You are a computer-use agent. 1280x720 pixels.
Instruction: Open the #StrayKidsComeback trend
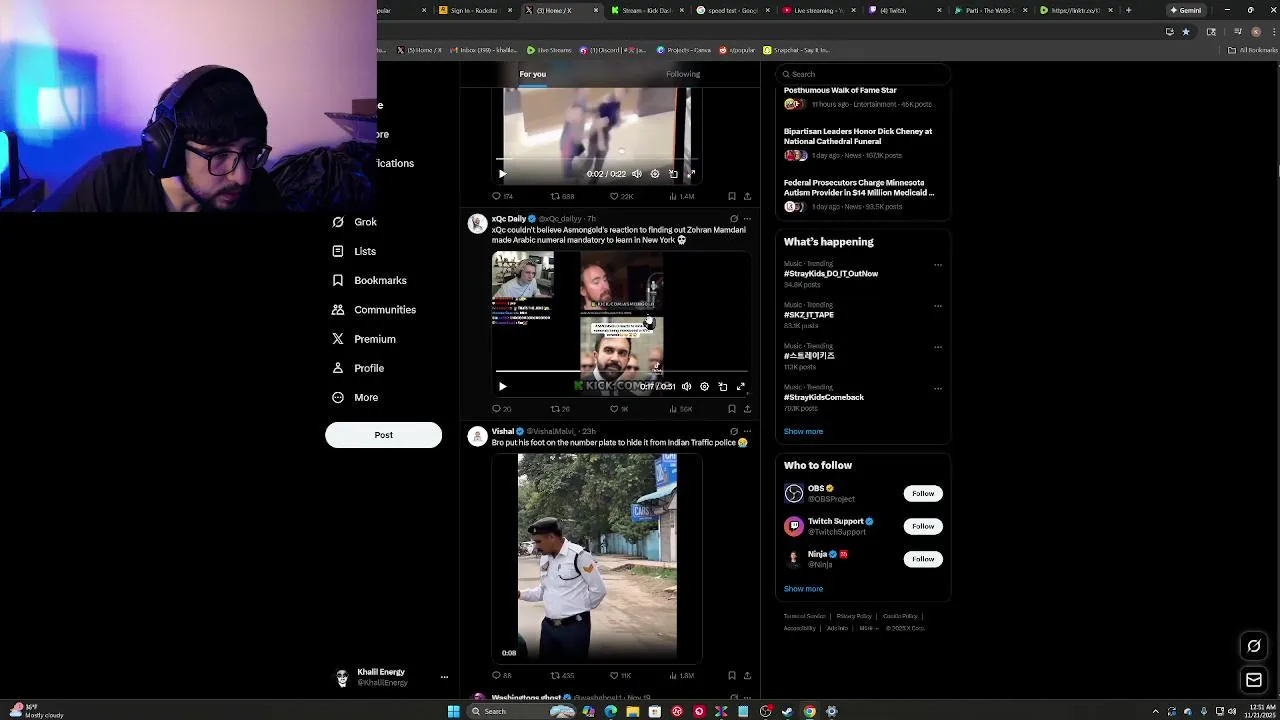[x=824, y=397]
